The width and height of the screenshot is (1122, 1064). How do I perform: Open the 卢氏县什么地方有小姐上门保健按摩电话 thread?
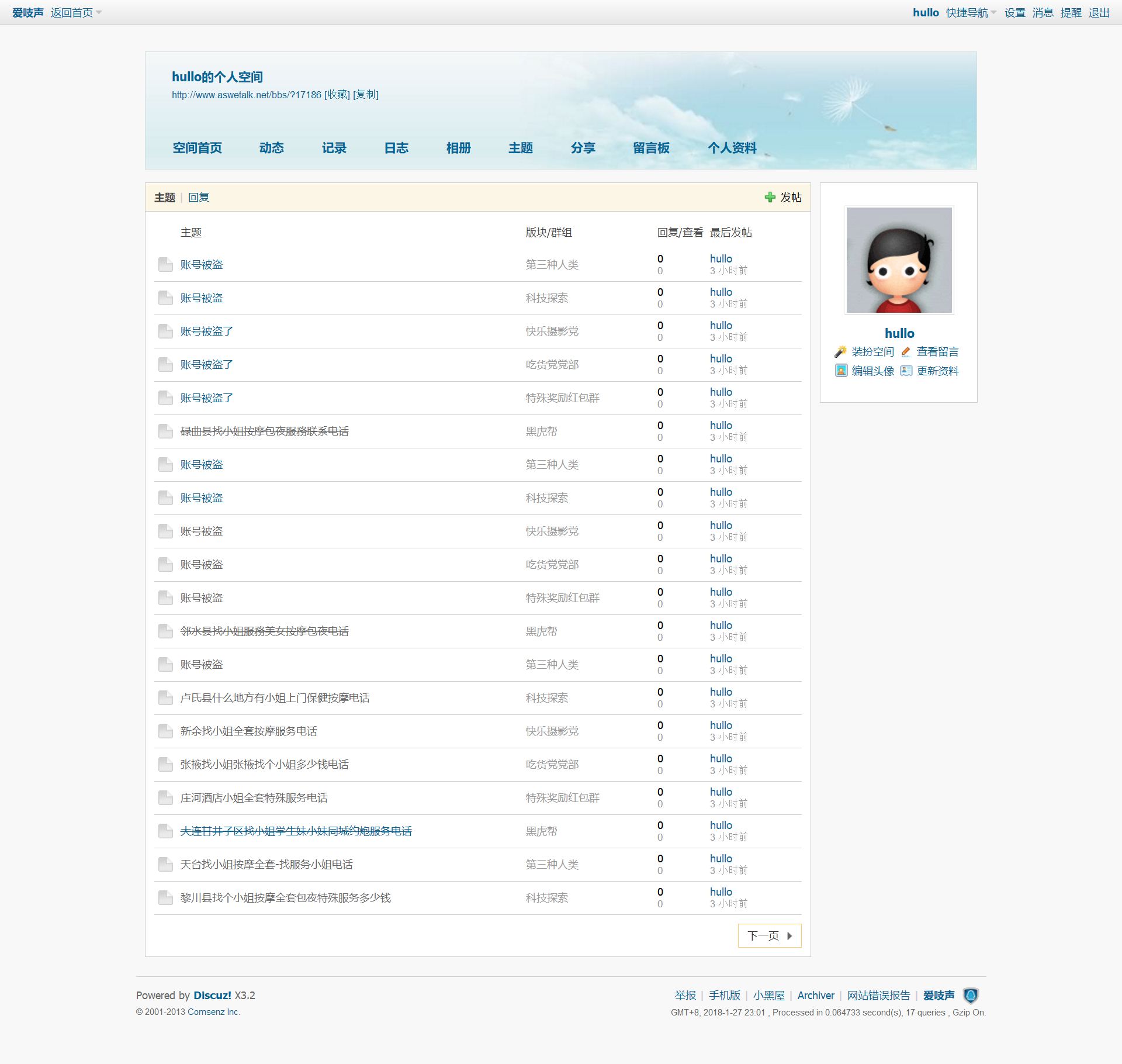click(x=275, y=698)
